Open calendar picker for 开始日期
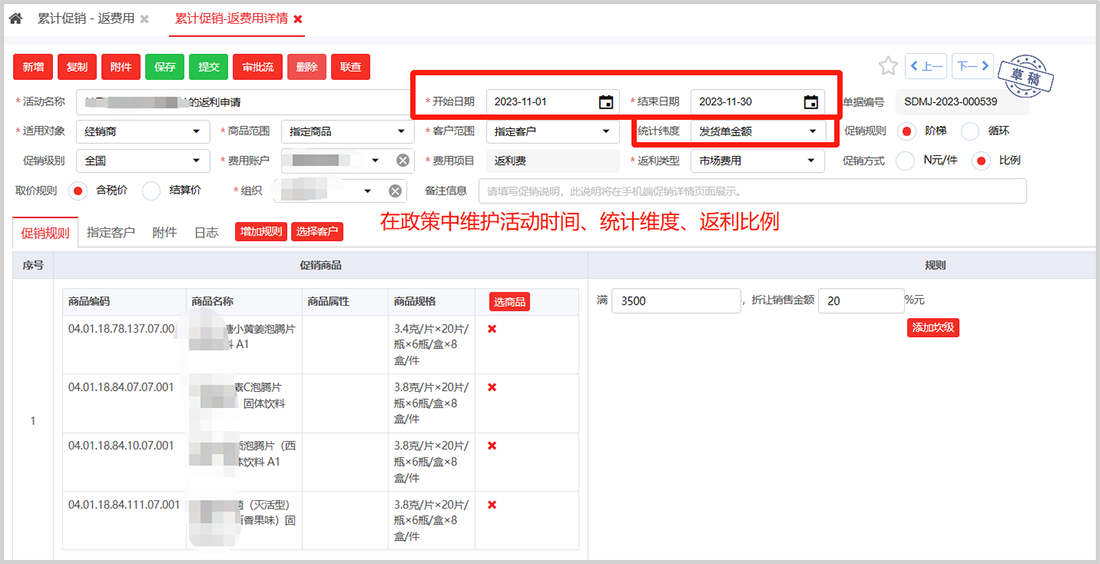The height and width of the screenshot is (564, 1100). 606,102
